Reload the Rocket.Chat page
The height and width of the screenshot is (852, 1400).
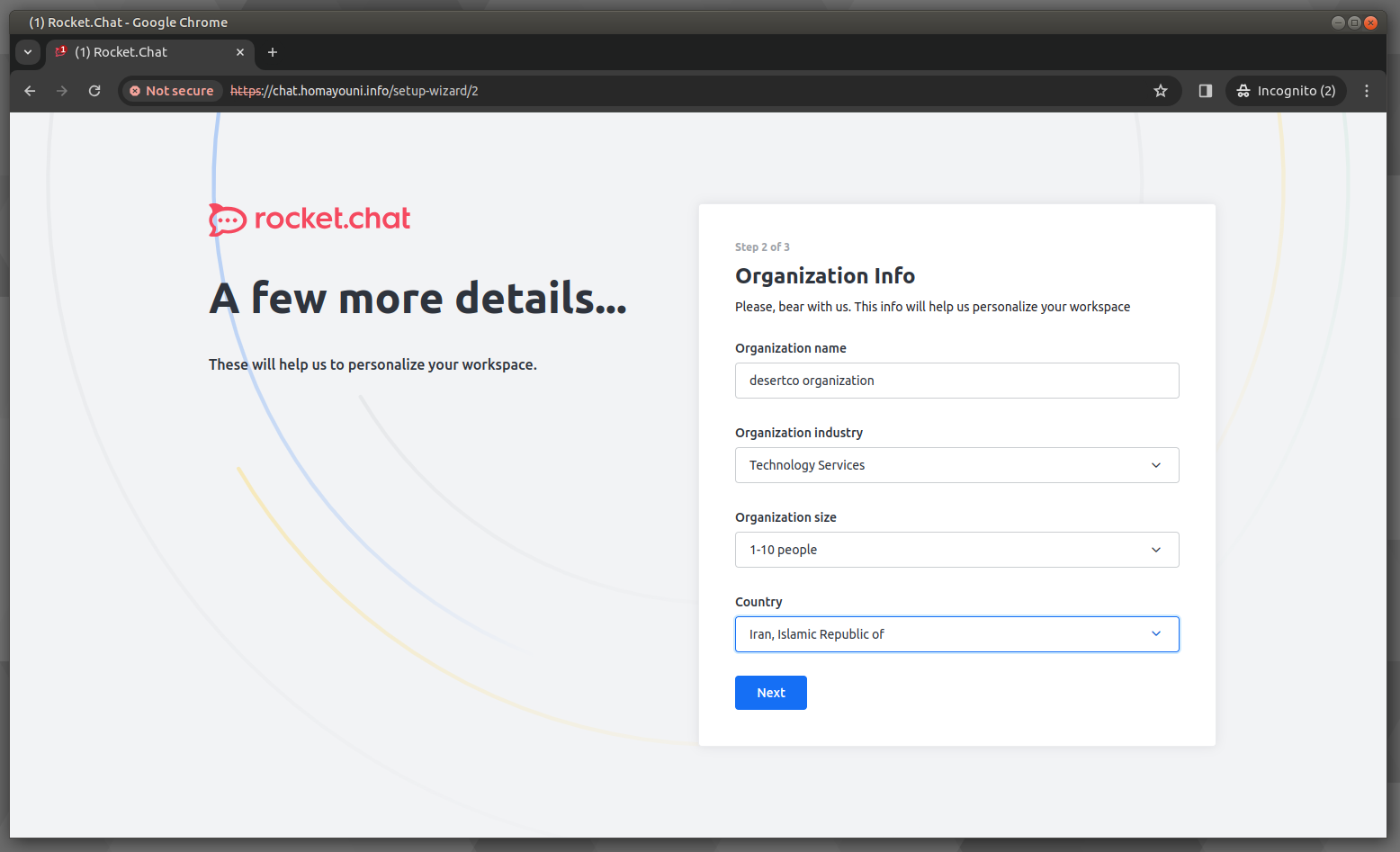pyautogui.click(x=94, y=91)
